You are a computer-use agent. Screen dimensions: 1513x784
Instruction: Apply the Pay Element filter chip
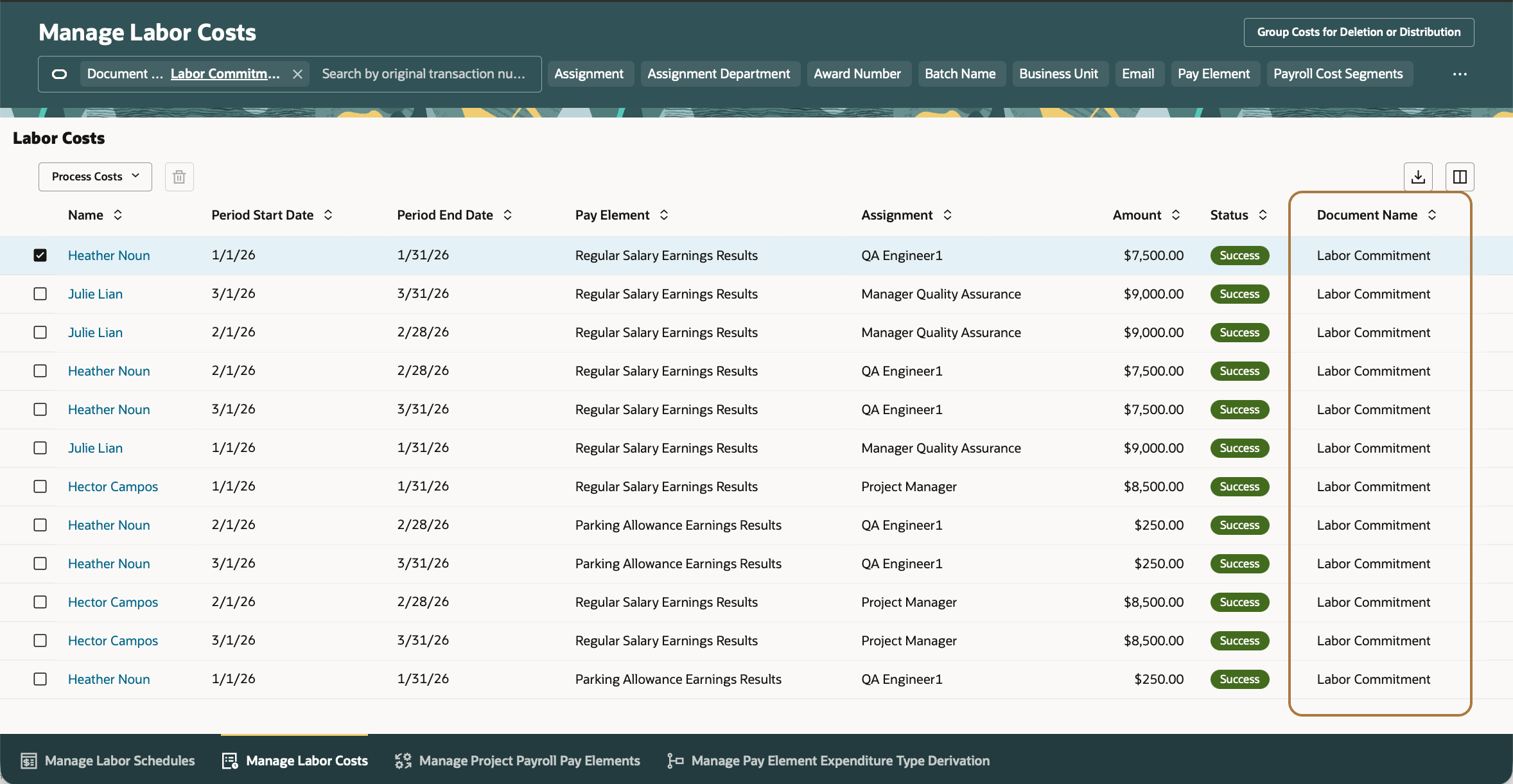point(1214,73)
